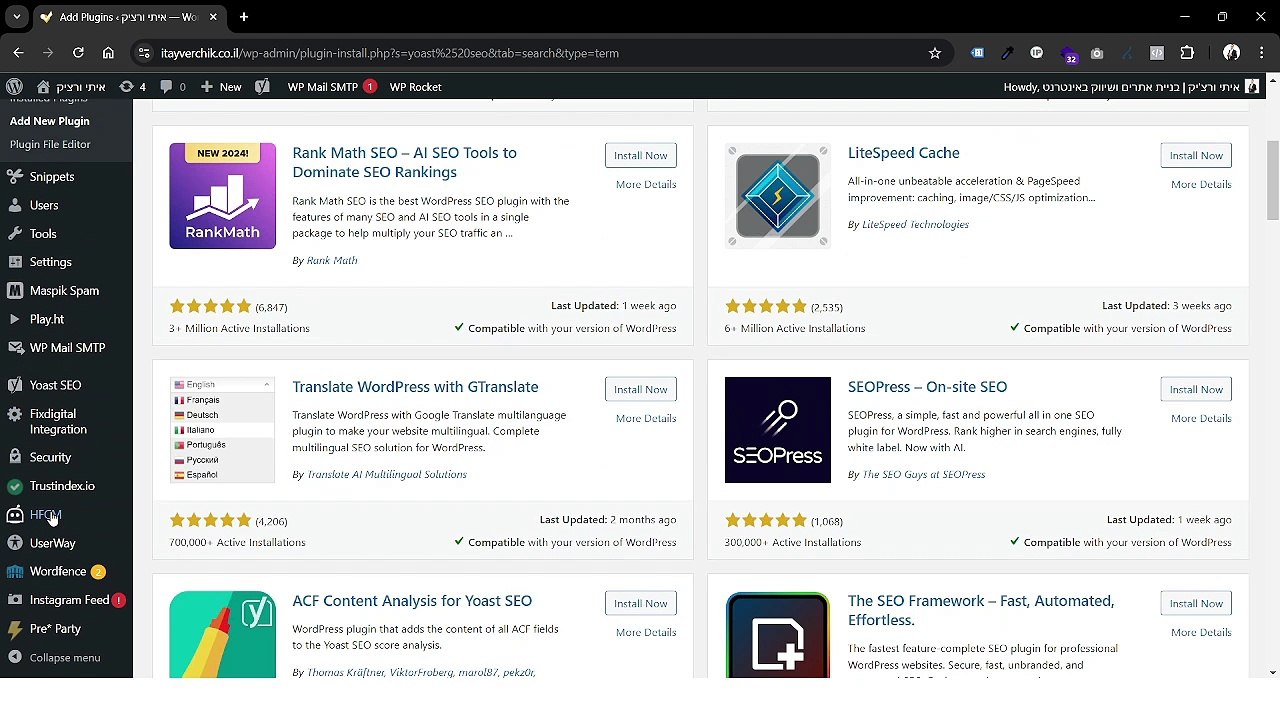1280x720 pixels.
Task: Open the Howdy user account menu
Action: (x=1131, y=87)
